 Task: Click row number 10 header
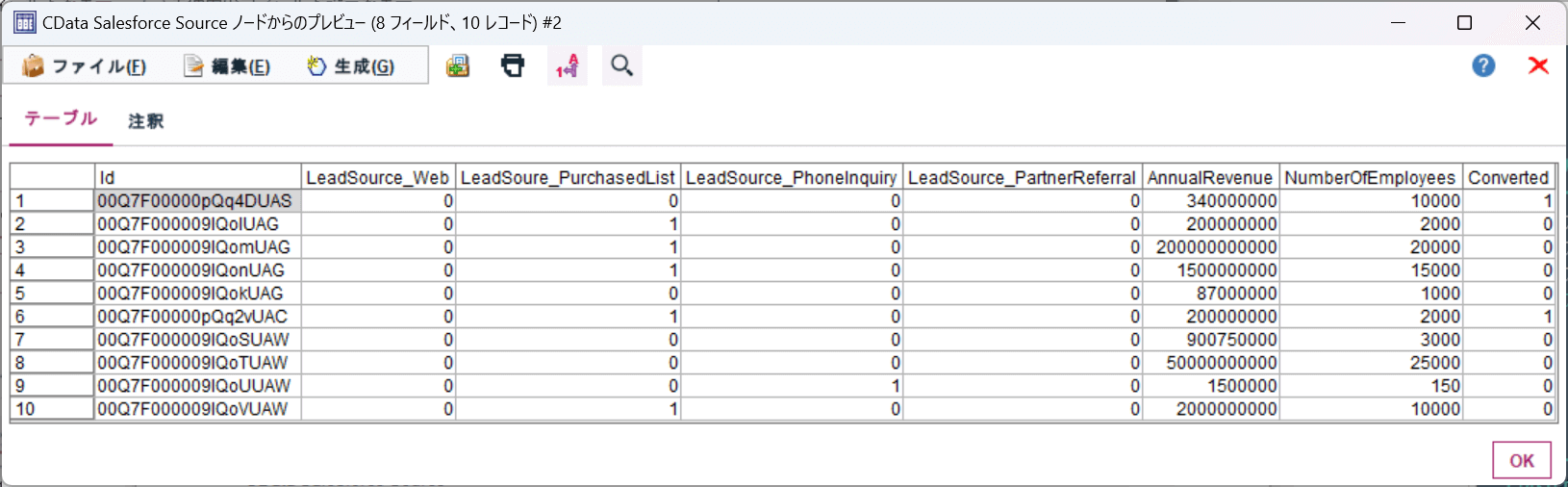[53, 408]
